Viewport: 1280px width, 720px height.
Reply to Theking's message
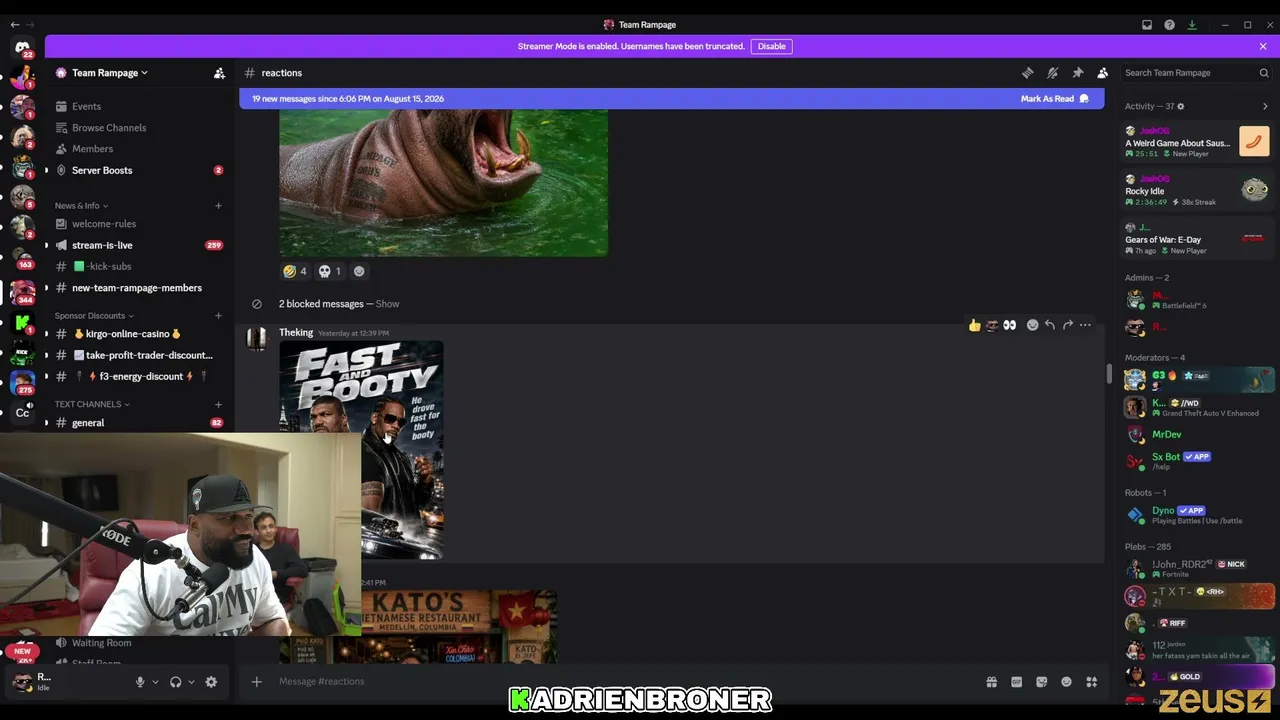coord(1050,325)
